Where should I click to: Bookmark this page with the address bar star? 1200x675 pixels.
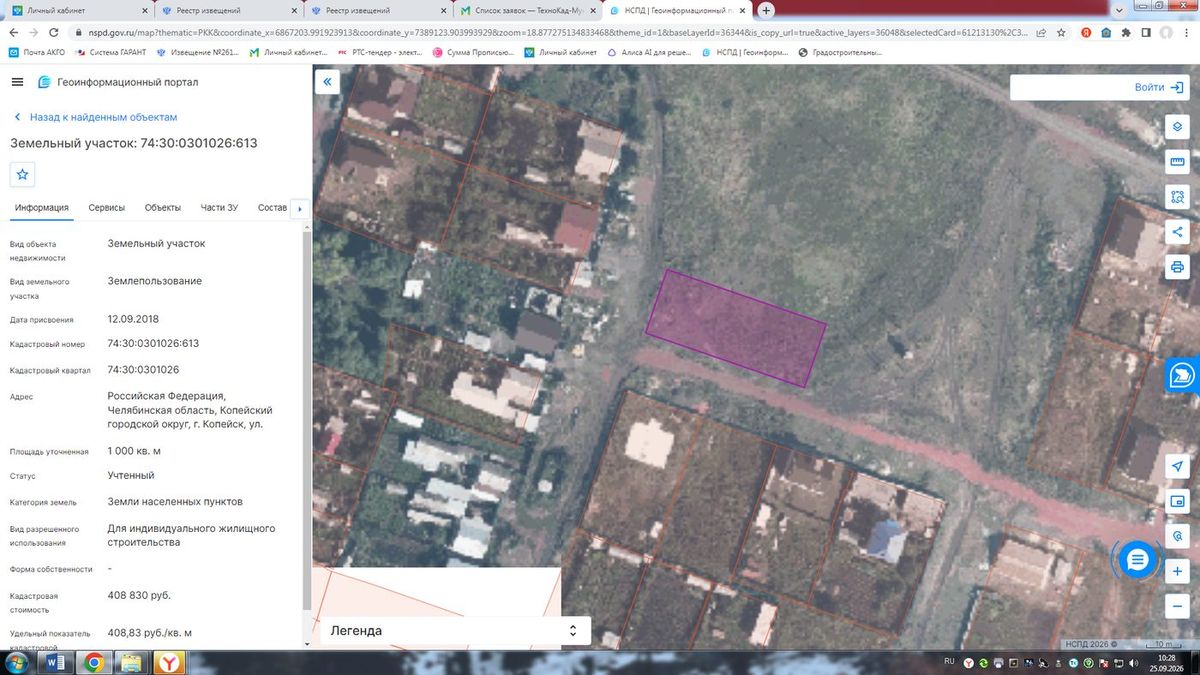pos(1059,32)
